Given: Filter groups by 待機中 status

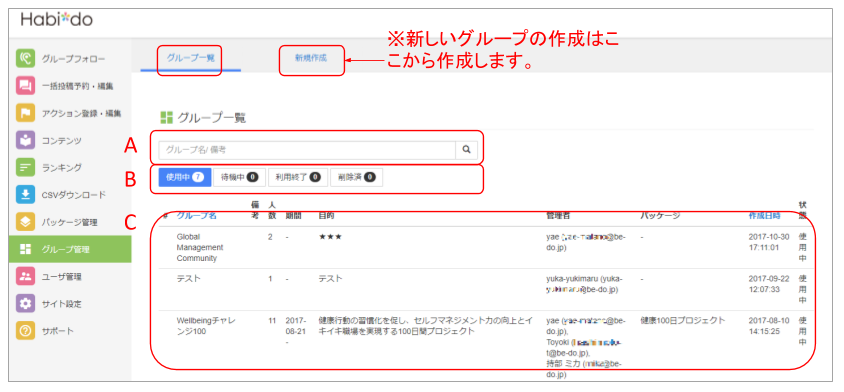Looking at the screenshot, I should tap(239, 177).
